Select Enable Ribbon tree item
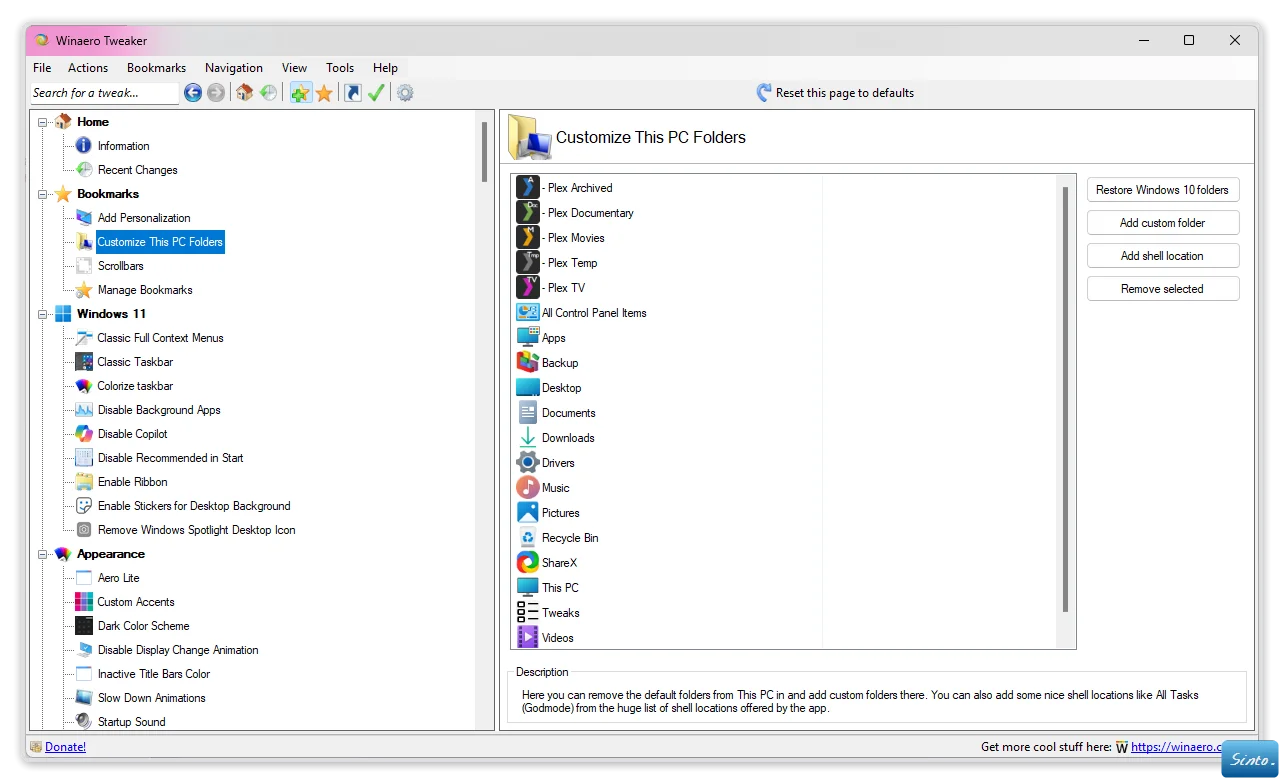Image resolution: width=1284 pixels, height=783 pixels. click(x=133, y=482)
